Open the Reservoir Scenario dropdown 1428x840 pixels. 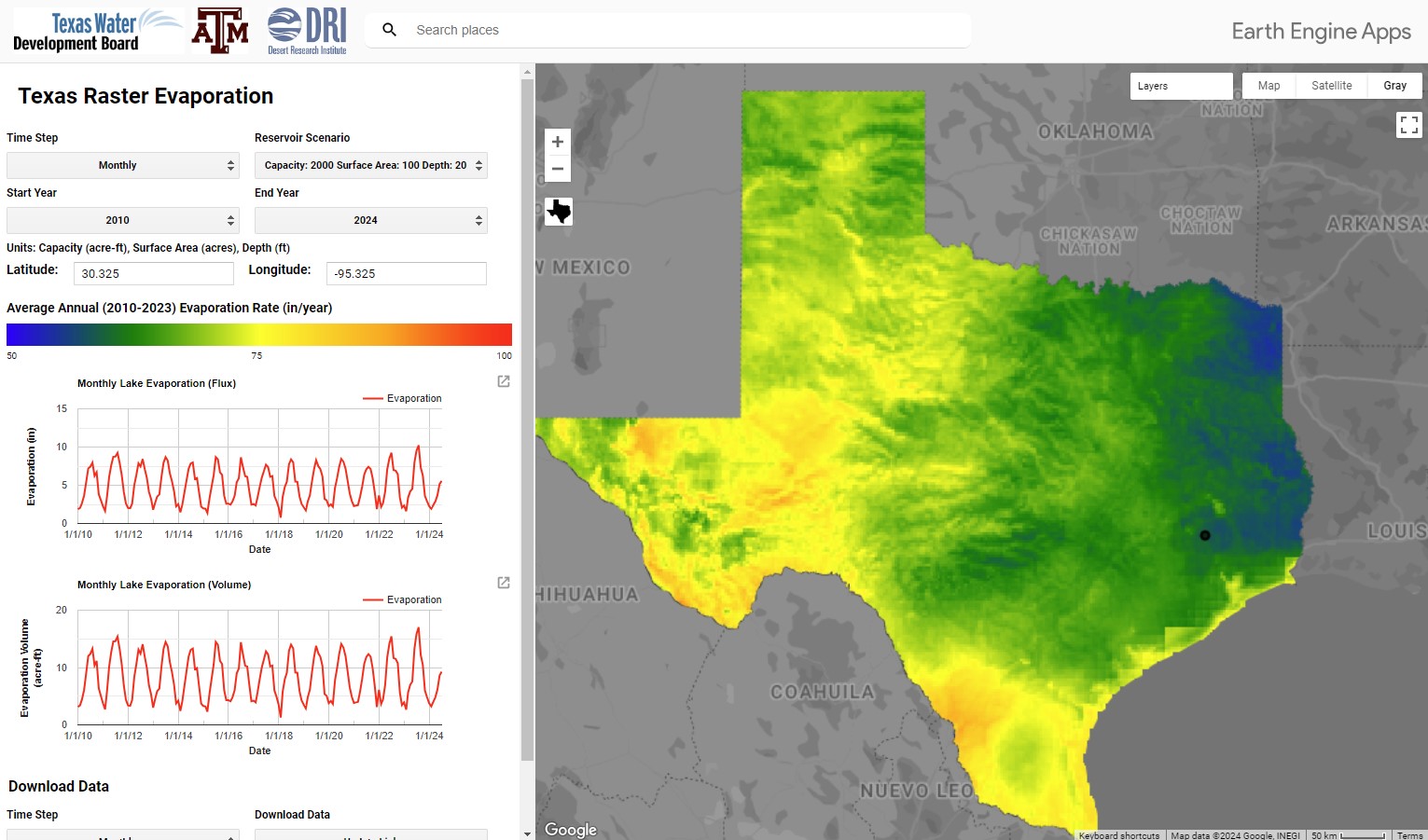click(x=371, y=165)
